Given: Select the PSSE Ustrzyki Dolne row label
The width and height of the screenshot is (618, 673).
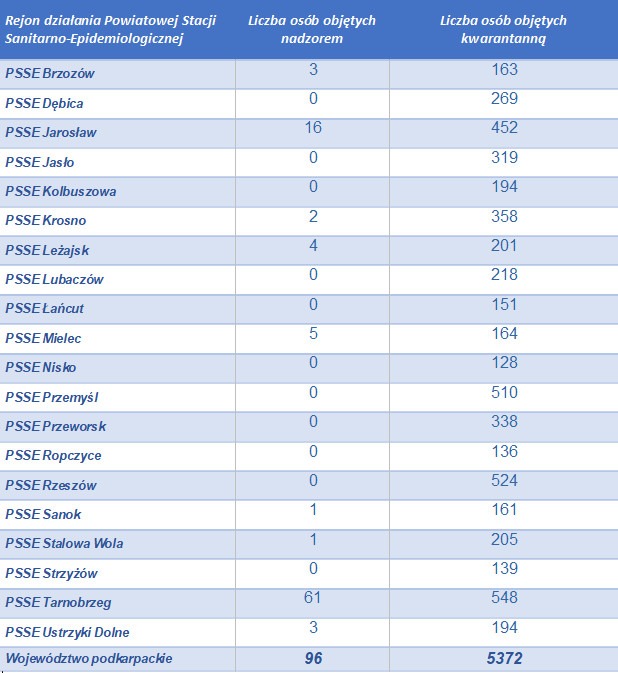Looking at the screenshot, I should coord(67,632).
